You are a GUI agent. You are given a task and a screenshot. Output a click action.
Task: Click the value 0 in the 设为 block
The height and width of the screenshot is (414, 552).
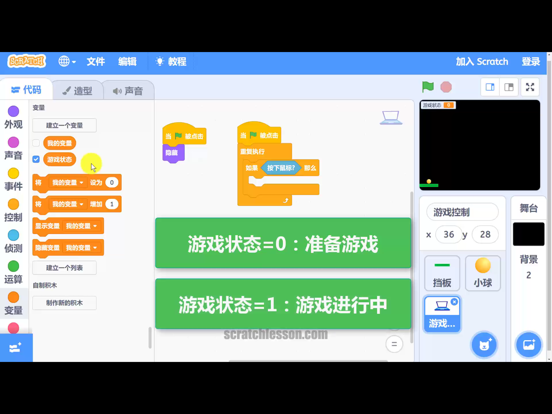pyautogui.click(x=112, y=182)
